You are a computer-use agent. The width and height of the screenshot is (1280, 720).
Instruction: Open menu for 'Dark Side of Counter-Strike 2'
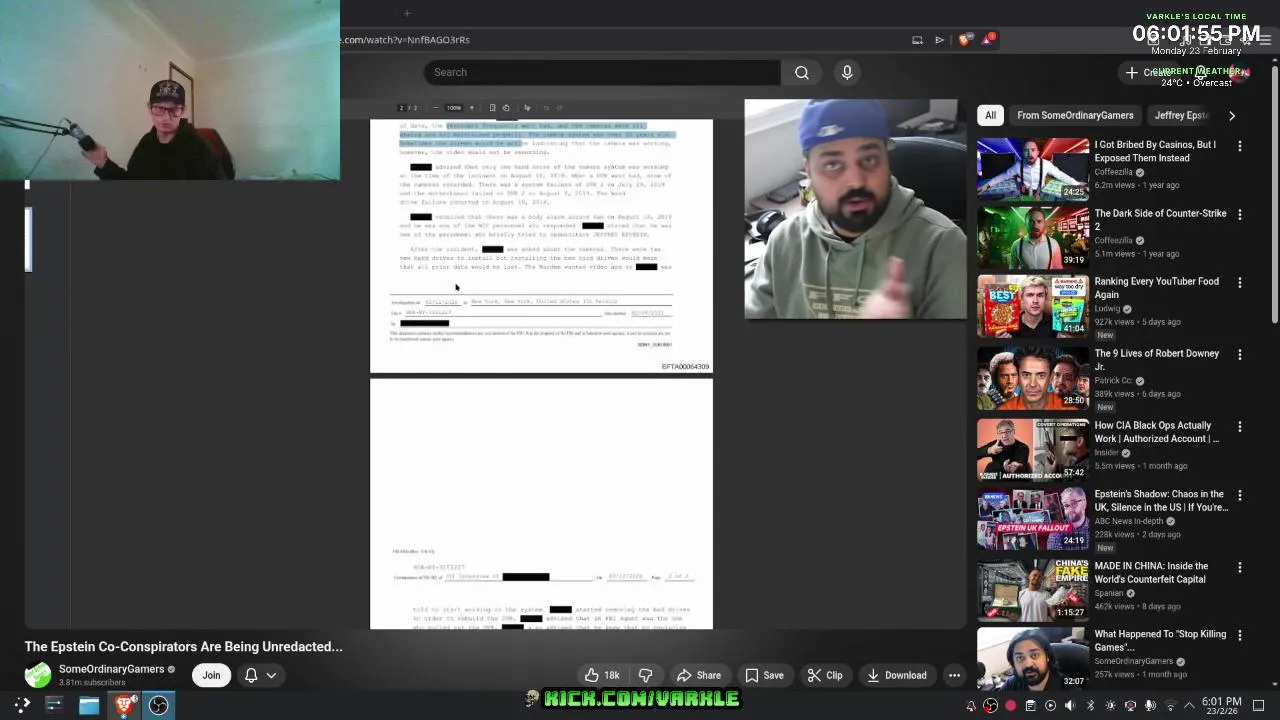pyautogui.click(x=1240, y=214)
